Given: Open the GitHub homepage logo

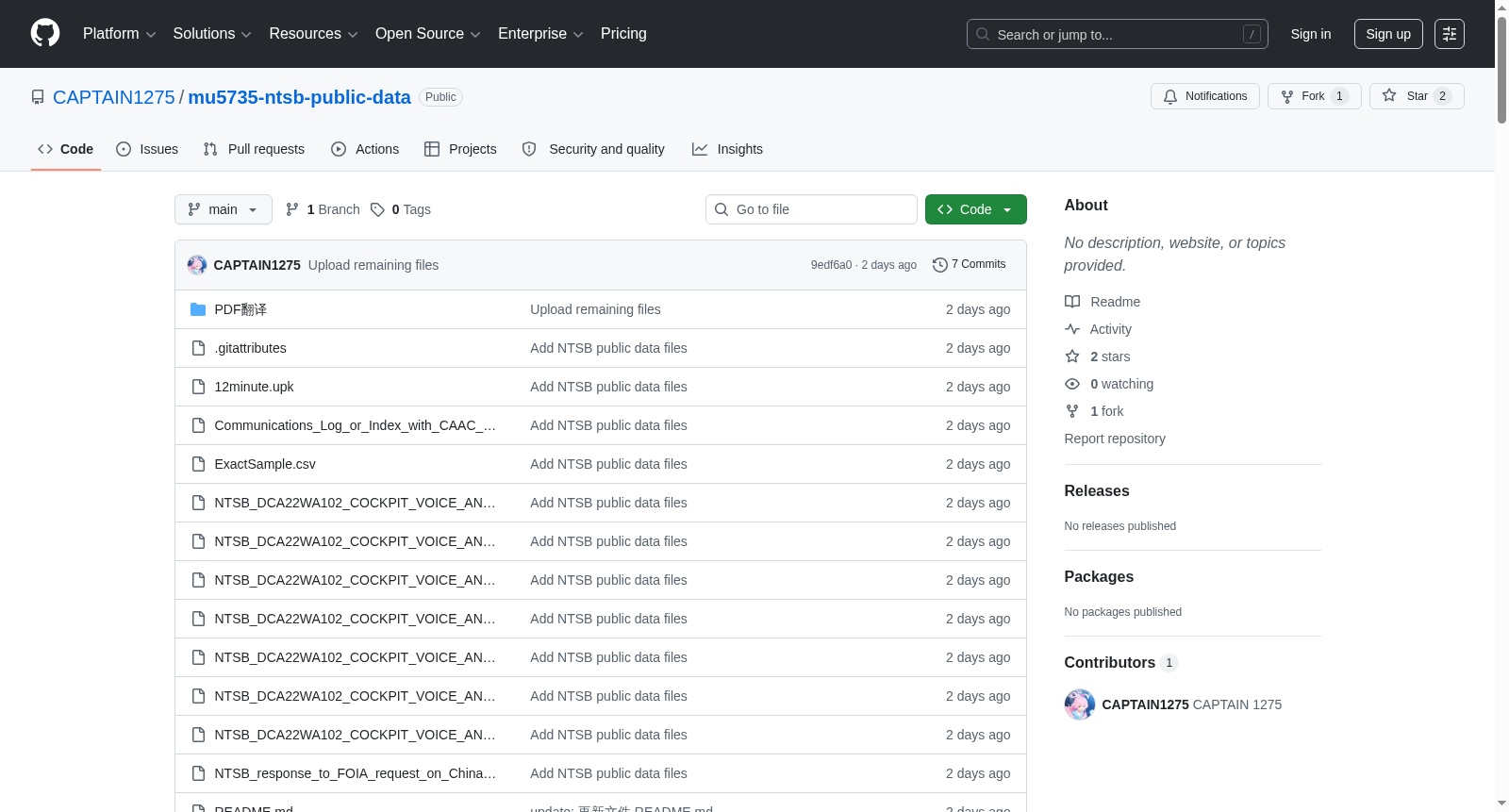Looking at the screenshot, I should [x=45, y=33].
